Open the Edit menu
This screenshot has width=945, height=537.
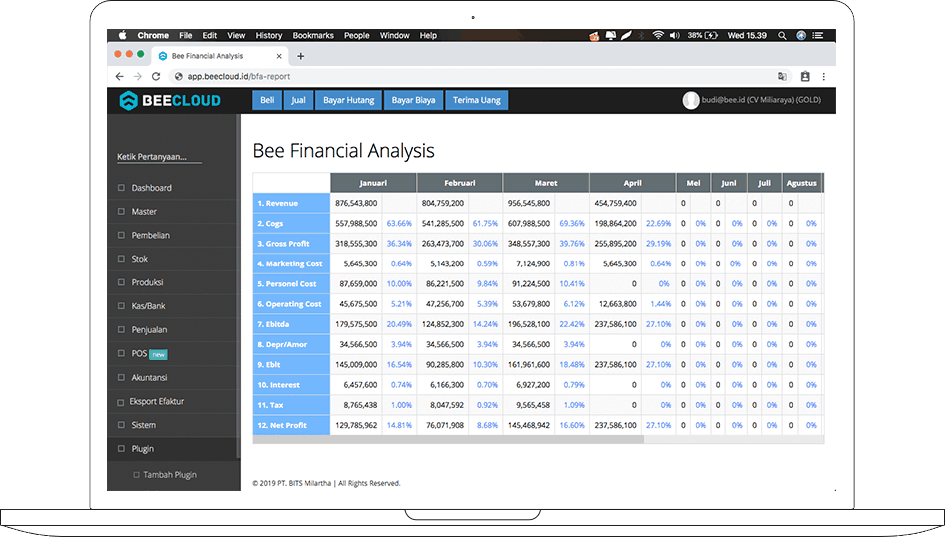tap(210, 36)
